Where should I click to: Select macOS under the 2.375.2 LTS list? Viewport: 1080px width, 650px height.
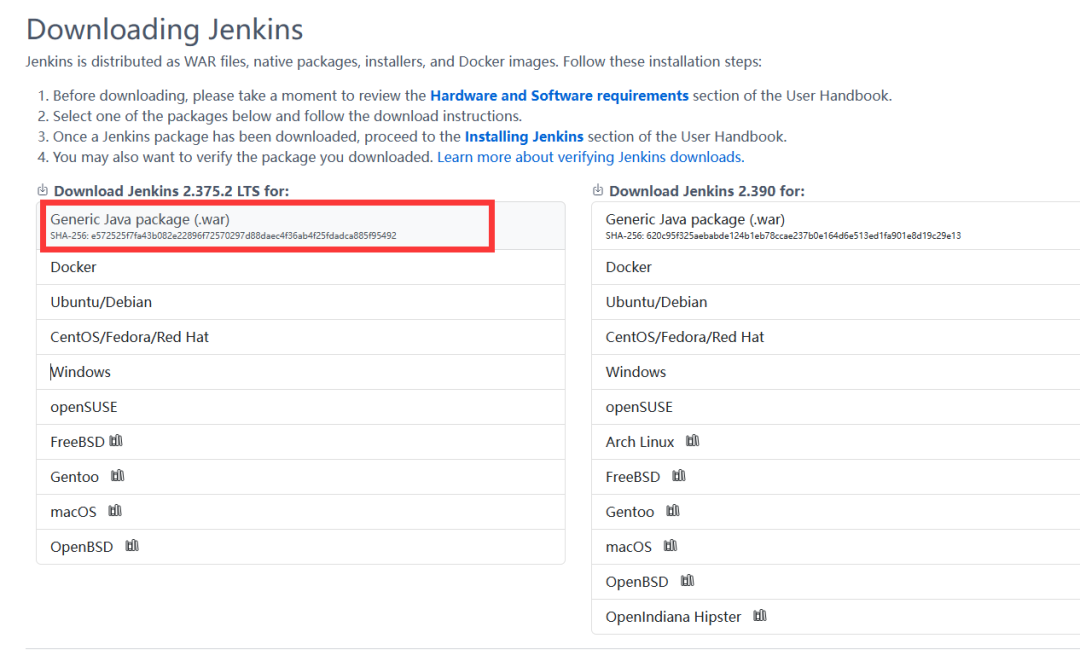tap(300, 512)
